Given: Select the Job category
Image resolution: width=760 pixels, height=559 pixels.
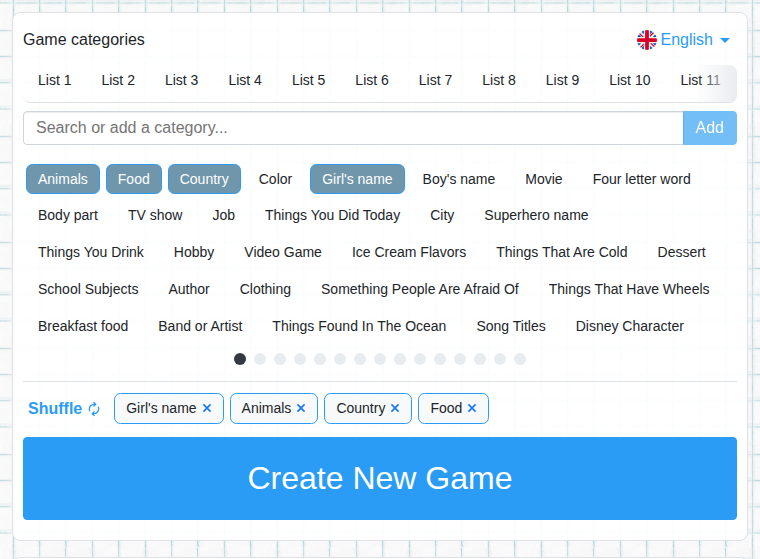Looking at the screenshot, I should [x=223, y=215].
